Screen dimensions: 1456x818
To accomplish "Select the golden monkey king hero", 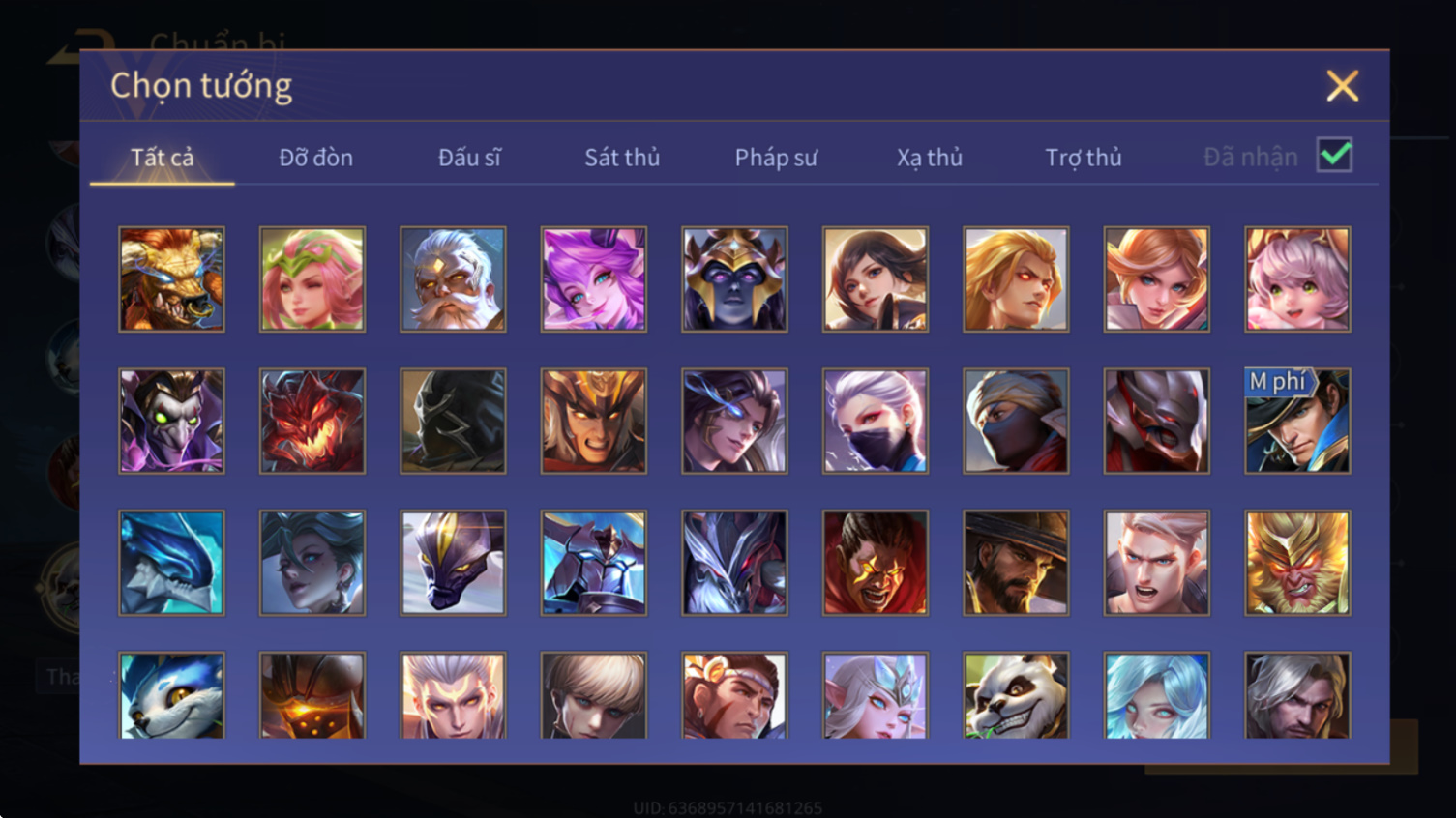I will point(1297,563).
